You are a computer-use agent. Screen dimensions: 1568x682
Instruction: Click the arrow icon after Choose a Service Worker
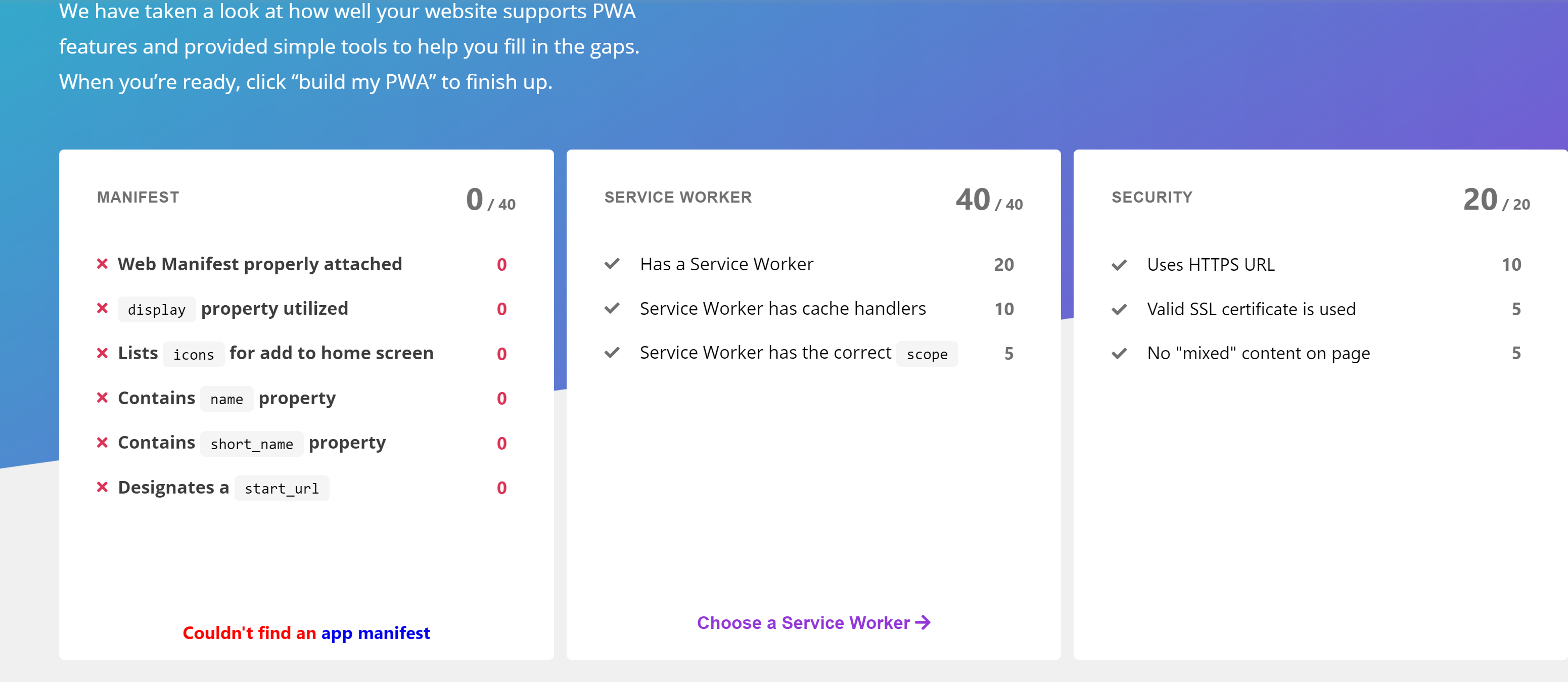[x=923, y=622]
